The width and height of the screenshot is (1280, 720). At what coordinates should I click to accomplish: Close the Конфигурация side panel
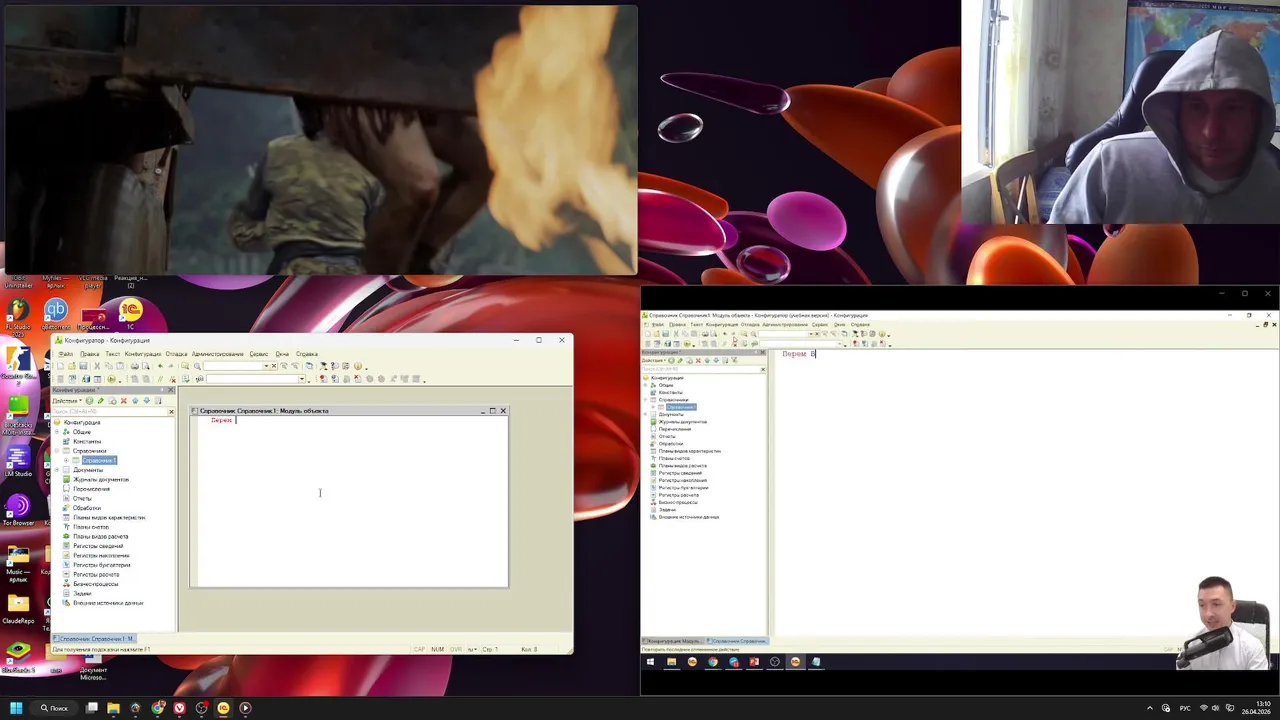pyautogui.click(x=170, y=390)
